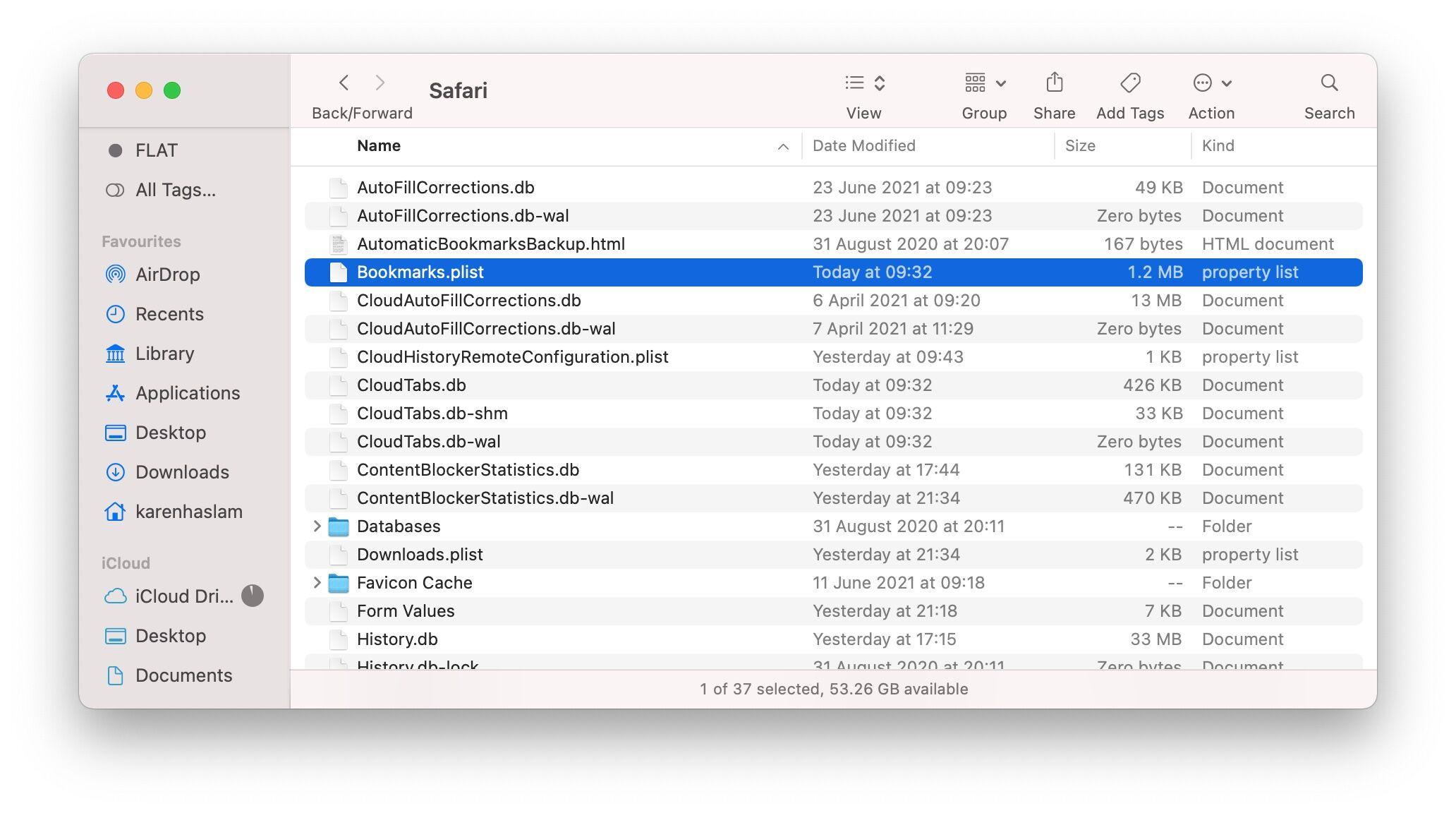Image resolution: width=1456 pixels, height=813 pixels.
Task: Click the Downloads sidebar icon
Action: pos(115,472)
